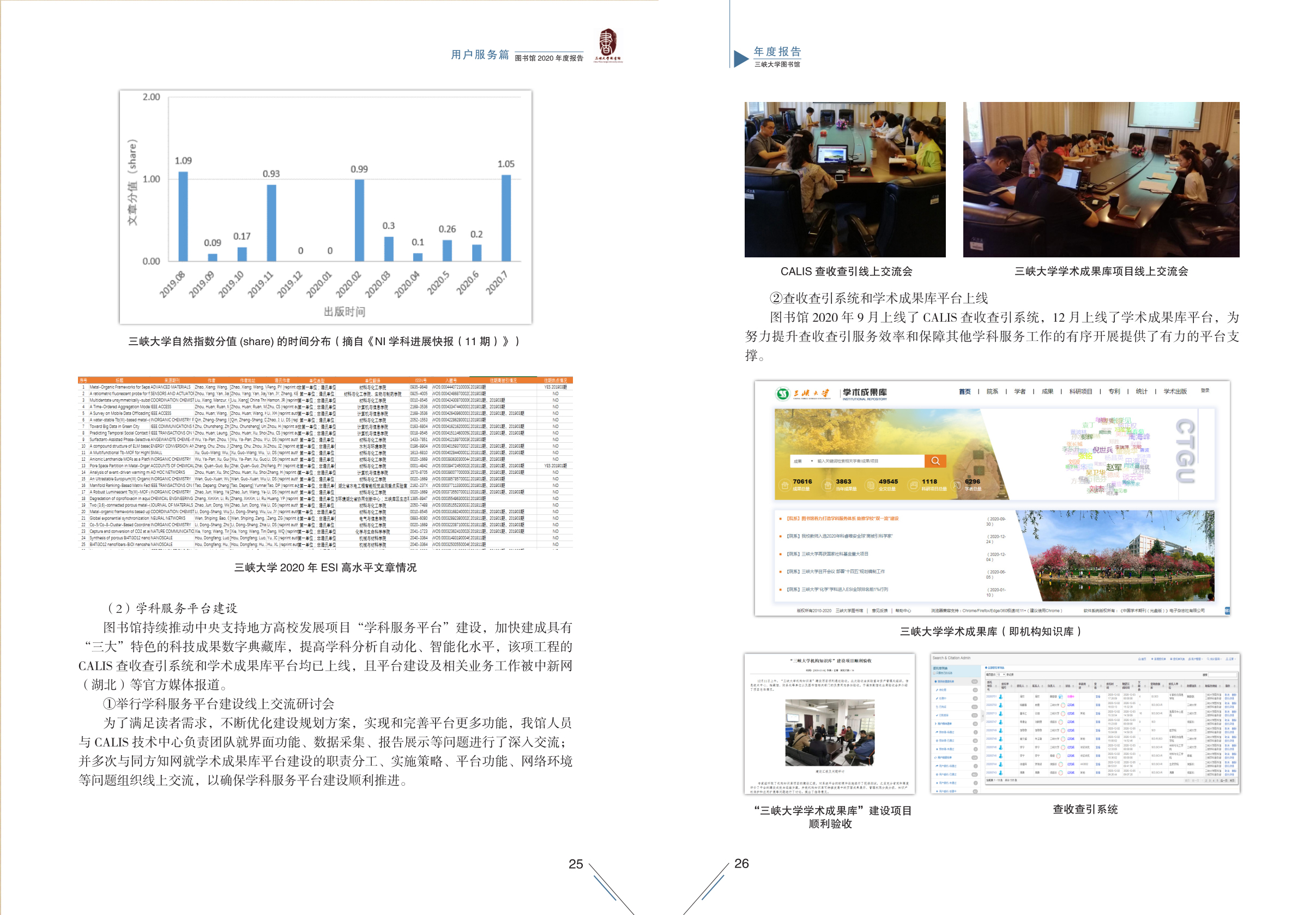The width and height of the screenshot is (1316, 915).
Task: Click 周海峰 in the scholar word cloud
Action: click(1139, 437)
